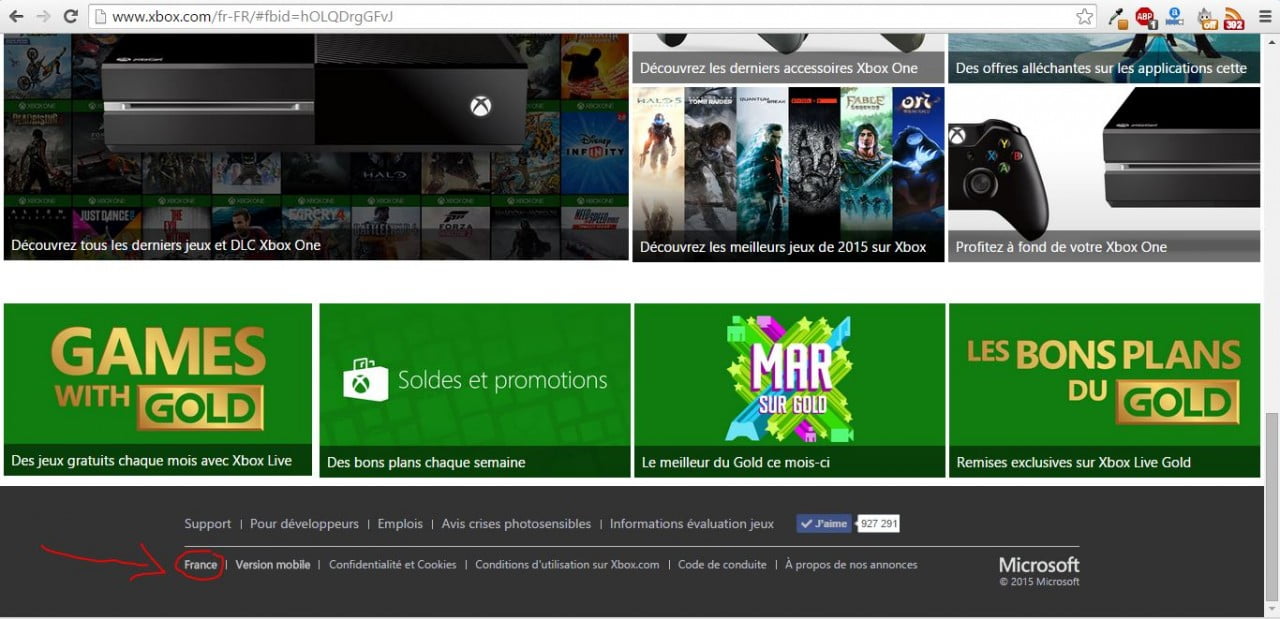Click the scrollbar down arrow
Image resolution: width=1280 pixels, height=619 pixels.
(x=1271, y=609)
